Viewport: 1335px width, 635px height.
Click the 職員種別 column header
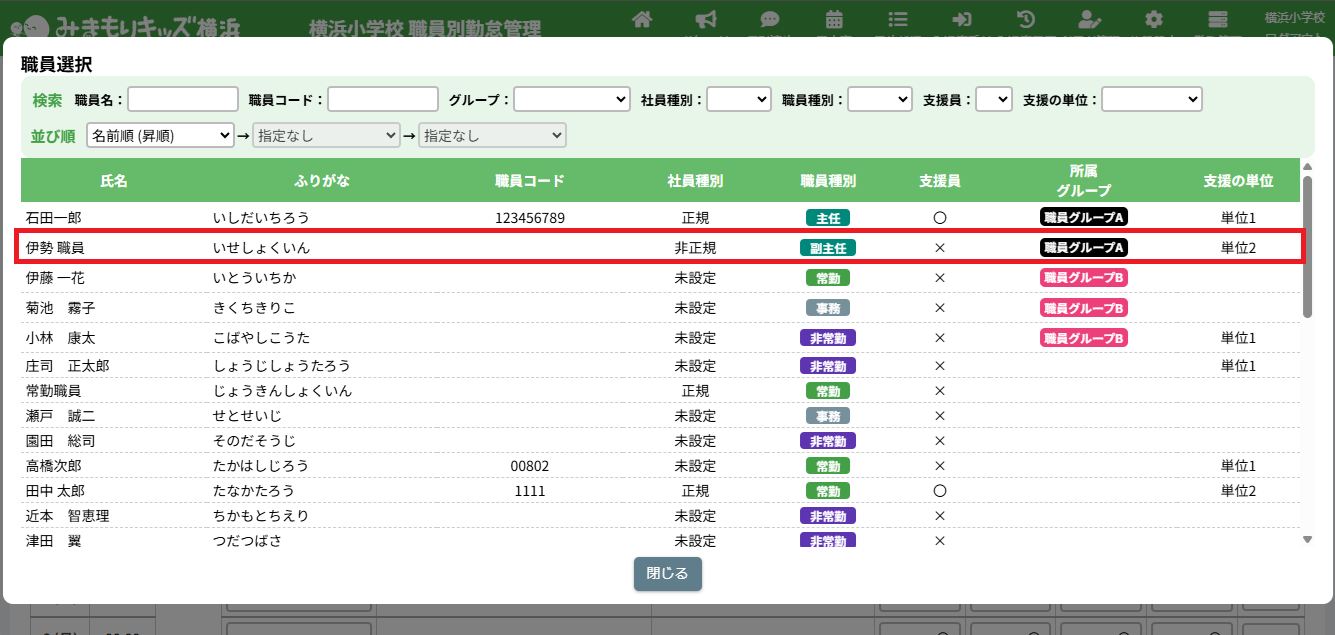(x=828, y=181)
